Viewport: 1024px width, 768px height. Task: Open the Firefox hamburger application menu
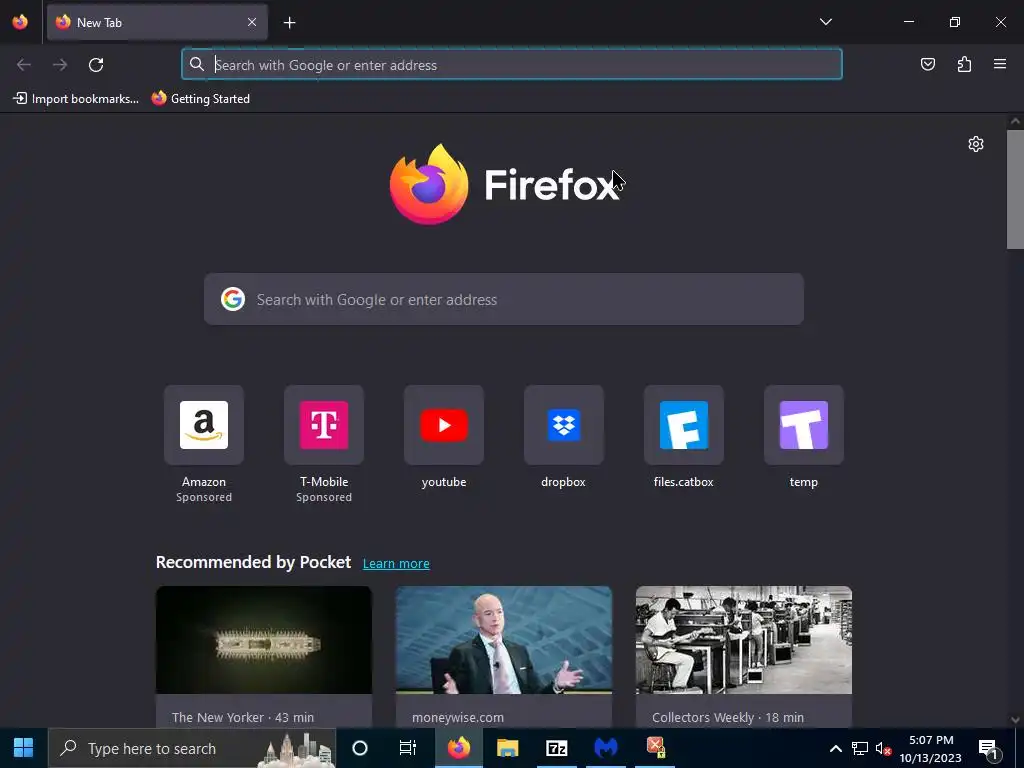click(x=1000, y=64)
